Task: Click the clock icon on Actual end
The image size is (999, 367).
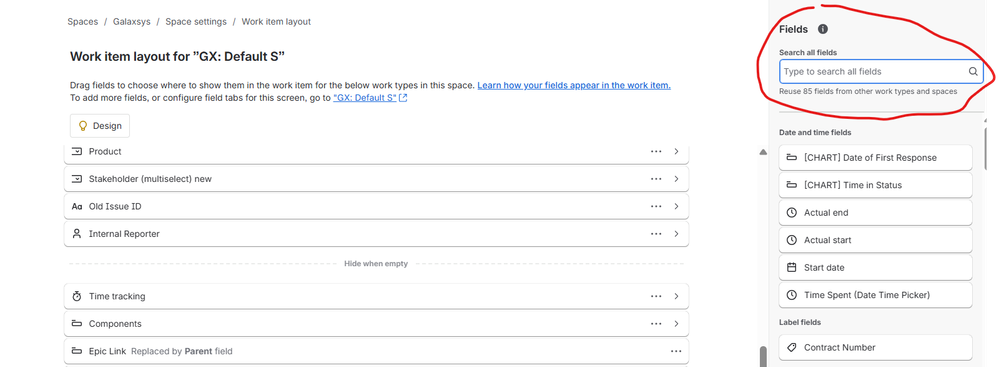Action: (792, 213)
